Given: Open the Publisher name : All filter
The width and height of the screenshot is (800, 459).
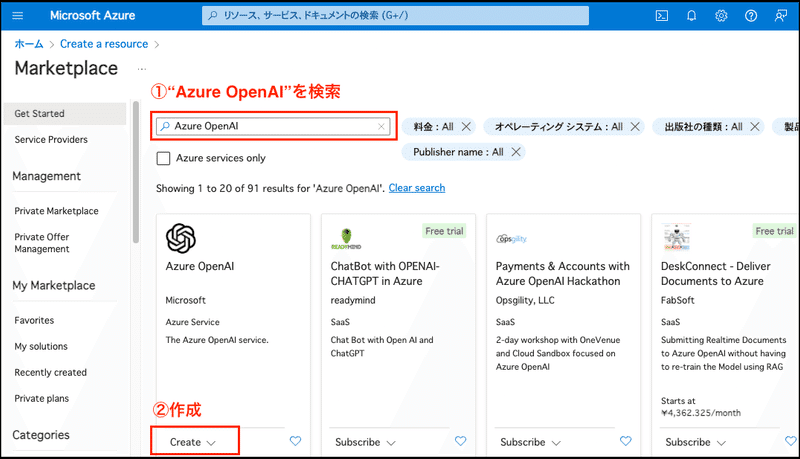Looking at the screenshot, I should [x=458, y=152].
